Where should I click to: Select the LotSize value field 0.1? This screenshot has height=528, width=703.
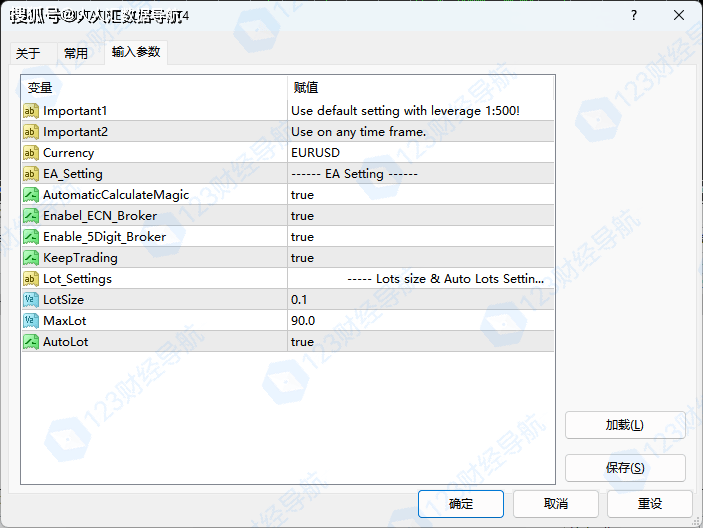click(x=420, y=300)
